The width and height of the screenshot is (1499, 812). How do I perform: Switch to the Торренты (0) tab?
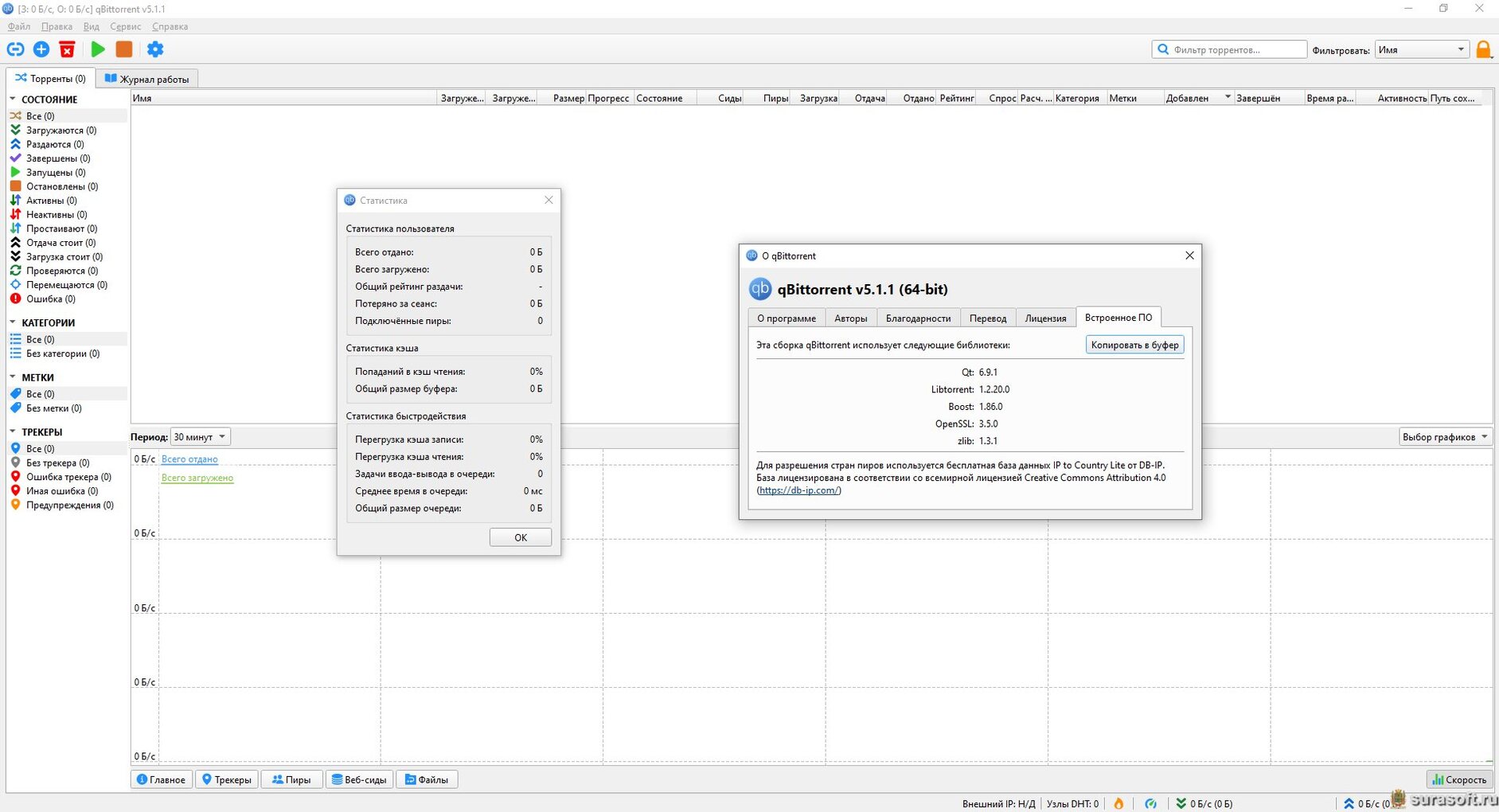(x=50, y=79)
